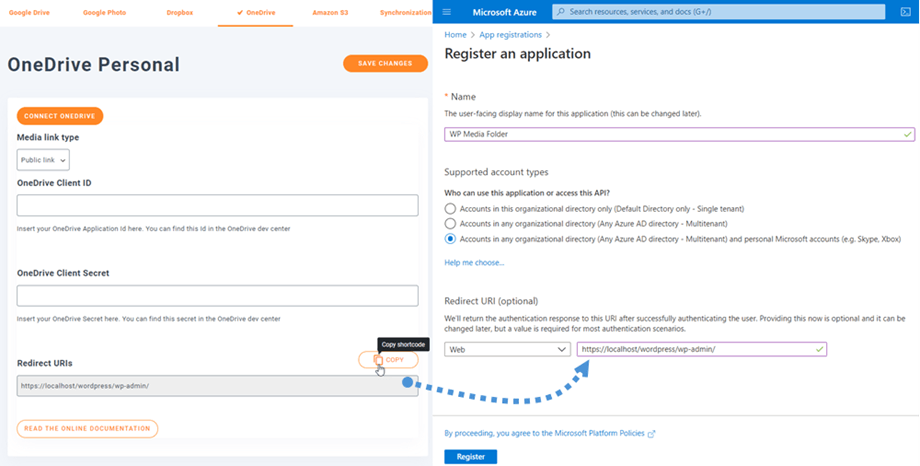Viewport: 920px width, 466px height.
Task: Open the Media link type dropdown
Action: pos(43,160)
